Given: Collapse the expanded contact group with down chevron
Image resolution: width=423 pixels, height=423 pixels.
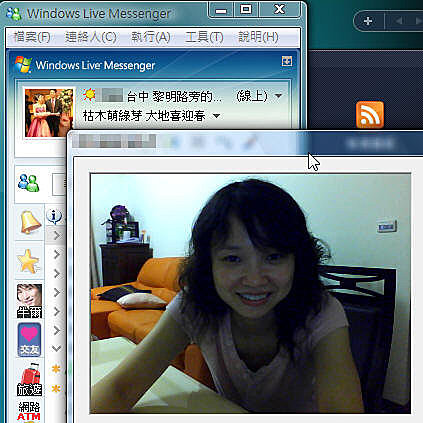Looking at the screenshot, I should (56, 349).
